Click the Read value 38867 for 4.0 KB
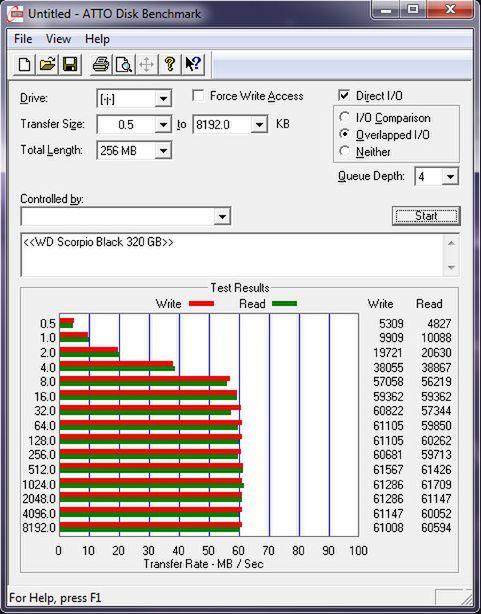The width and height of the screenshot is (481, 614). tap(436, 367)
